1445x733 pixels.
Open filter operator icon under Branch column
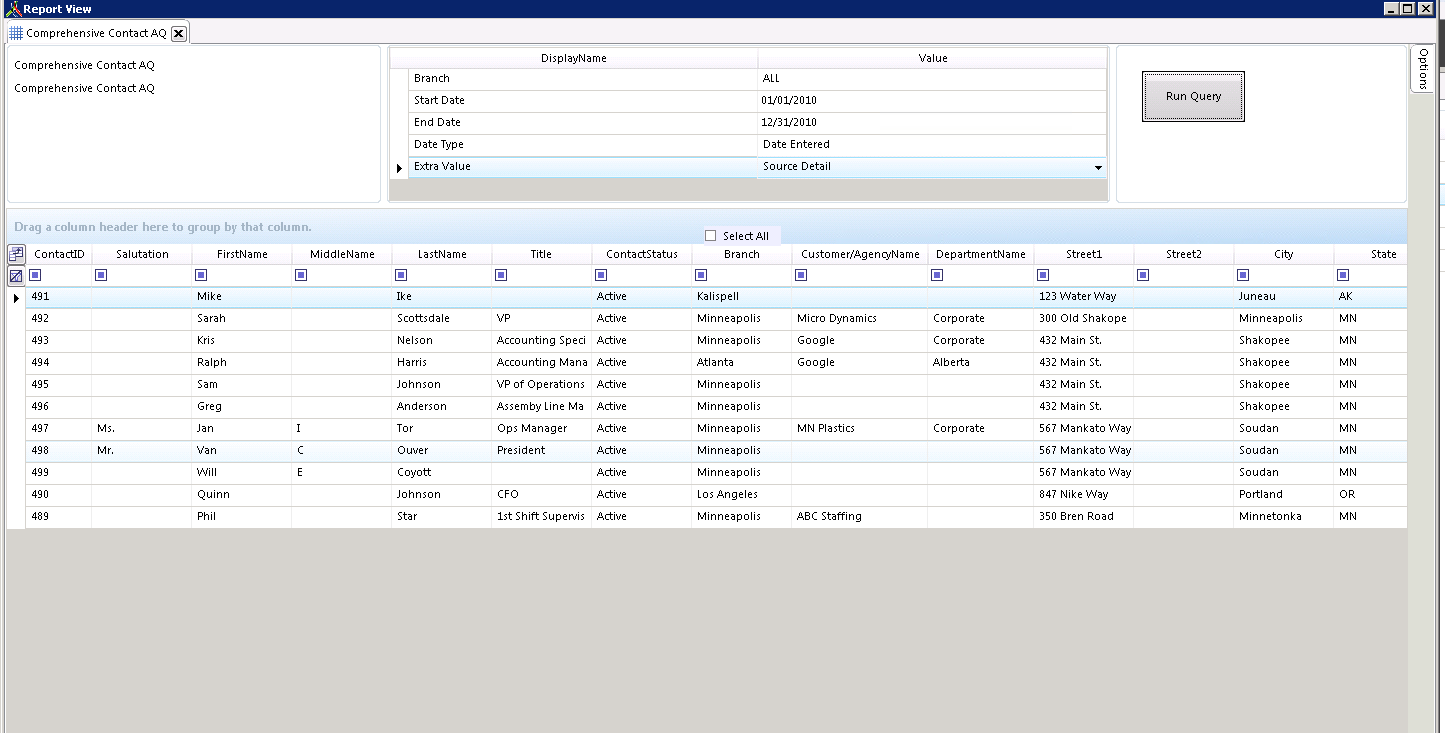pos(701,275)
